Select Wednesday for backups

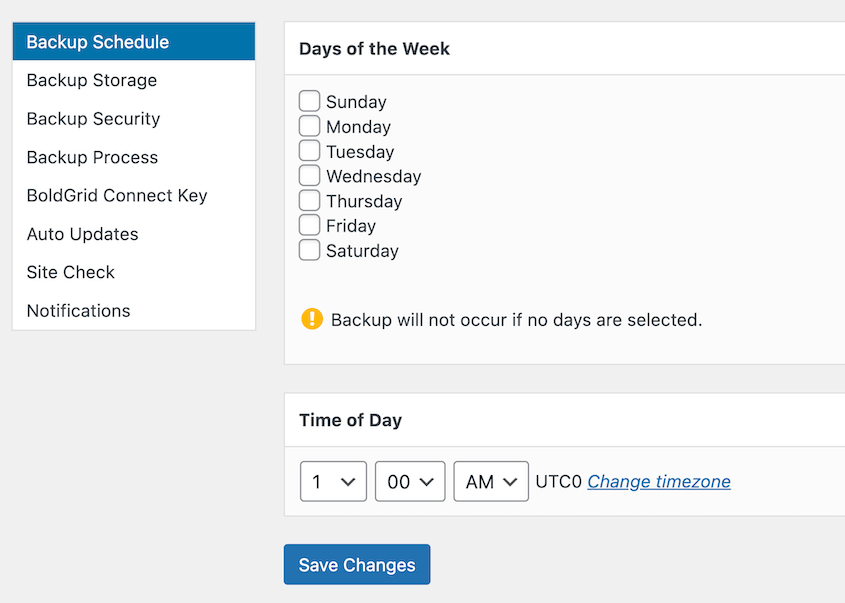[309, 175]
